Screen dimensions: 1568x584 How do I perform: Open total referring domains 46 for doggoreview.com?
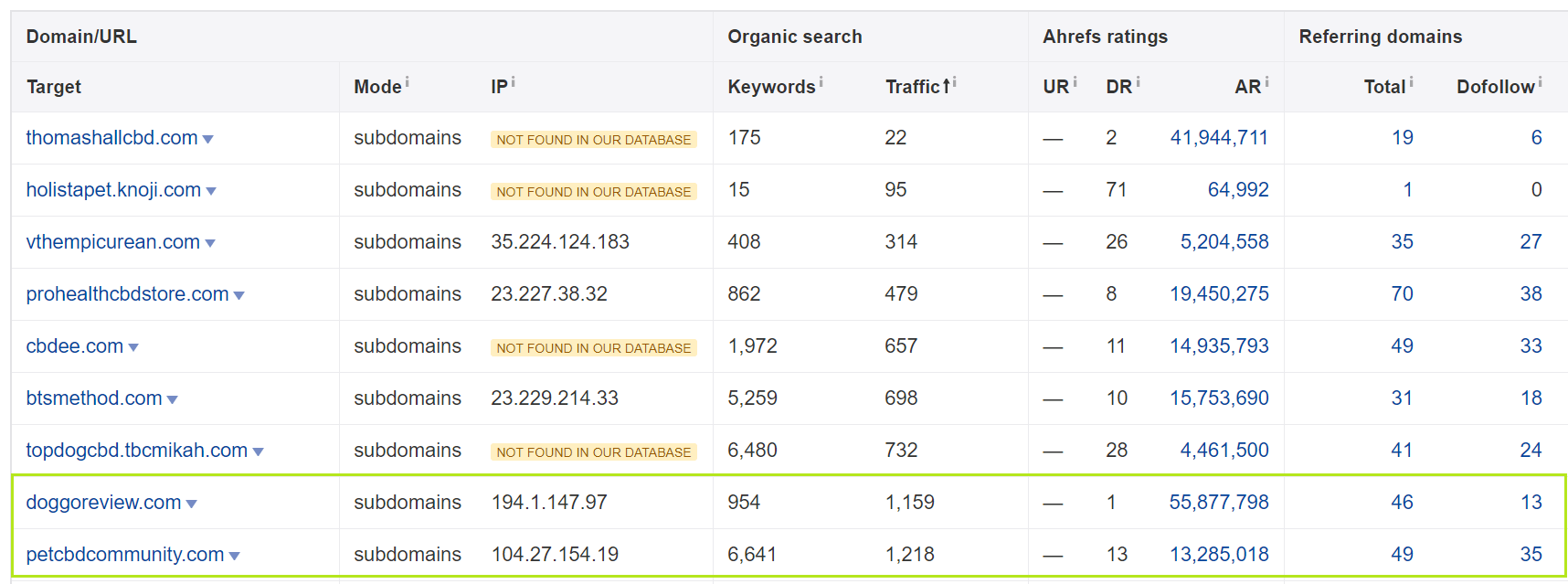point(1403,503)
